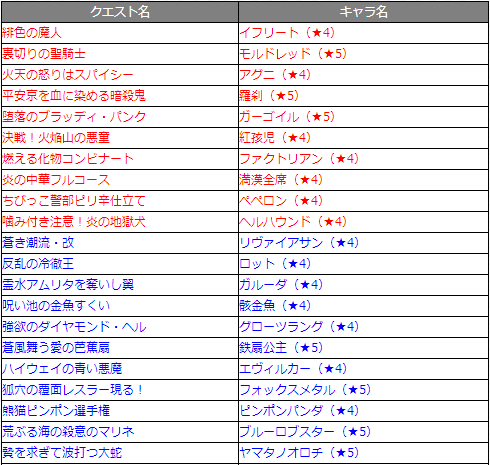Select character ロット（★4）

[x=275, y=264]
